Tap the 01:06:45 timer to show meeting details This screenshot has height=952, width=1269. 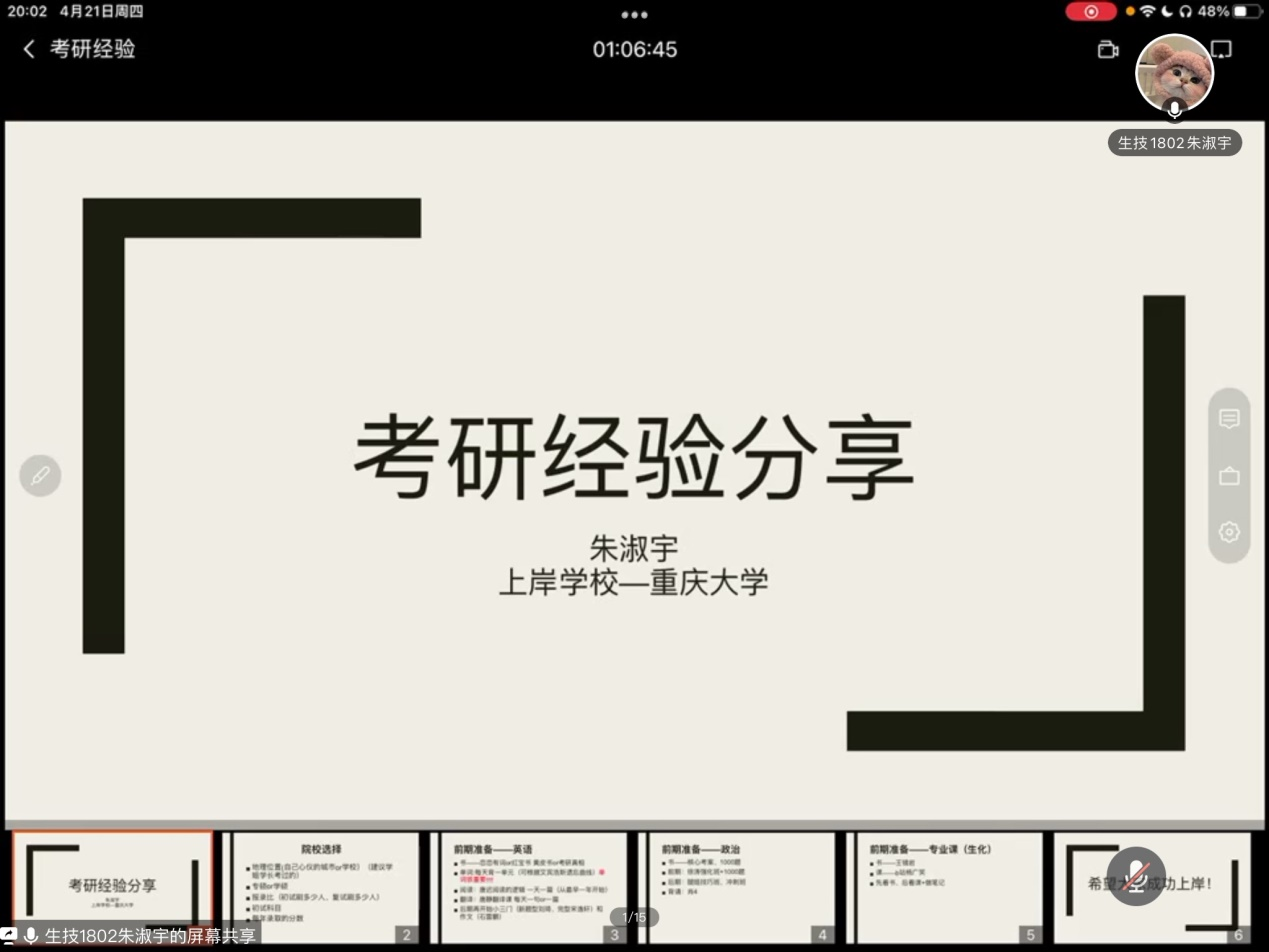tap(634, 49)
